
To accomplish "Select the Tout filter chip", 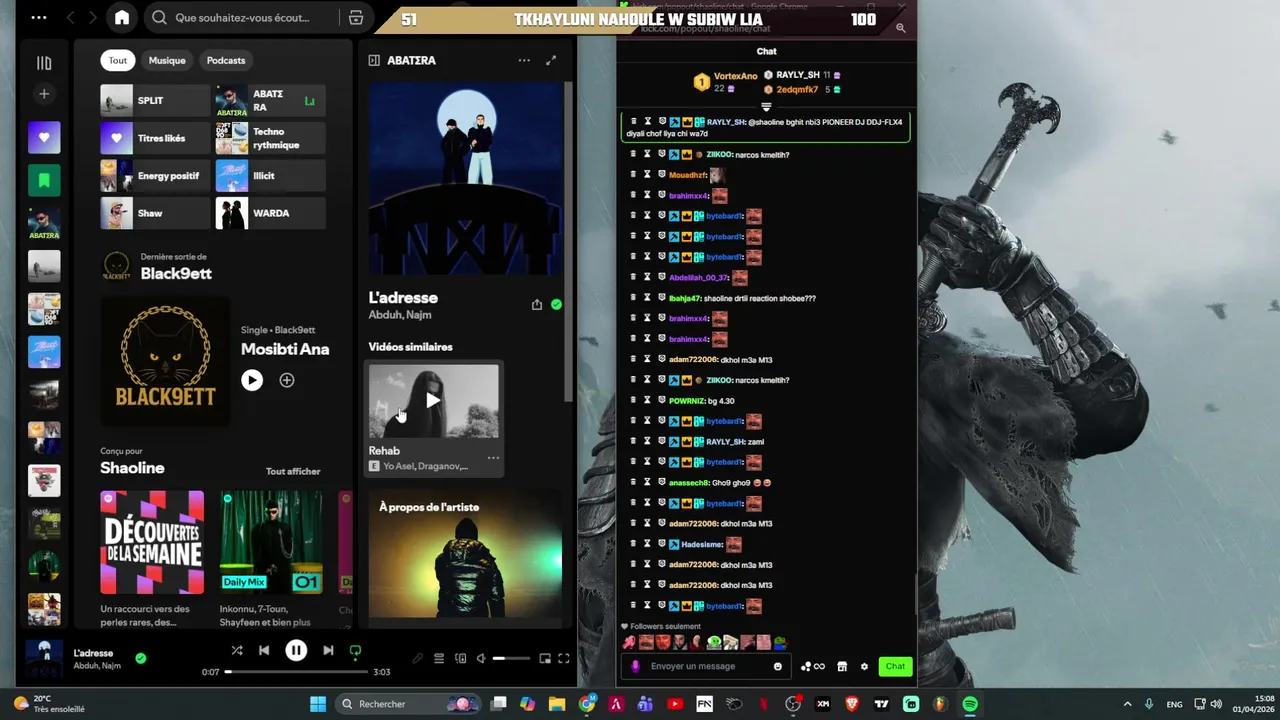I will (118, 60).
